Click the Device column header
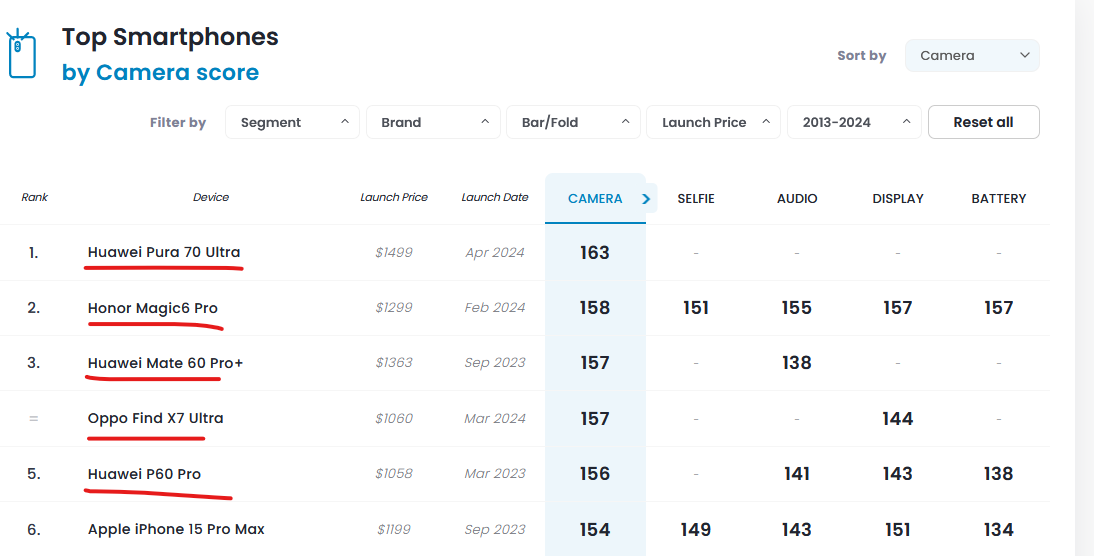The height and width of the screenshot is (556, 1094). tap(211, 197)
